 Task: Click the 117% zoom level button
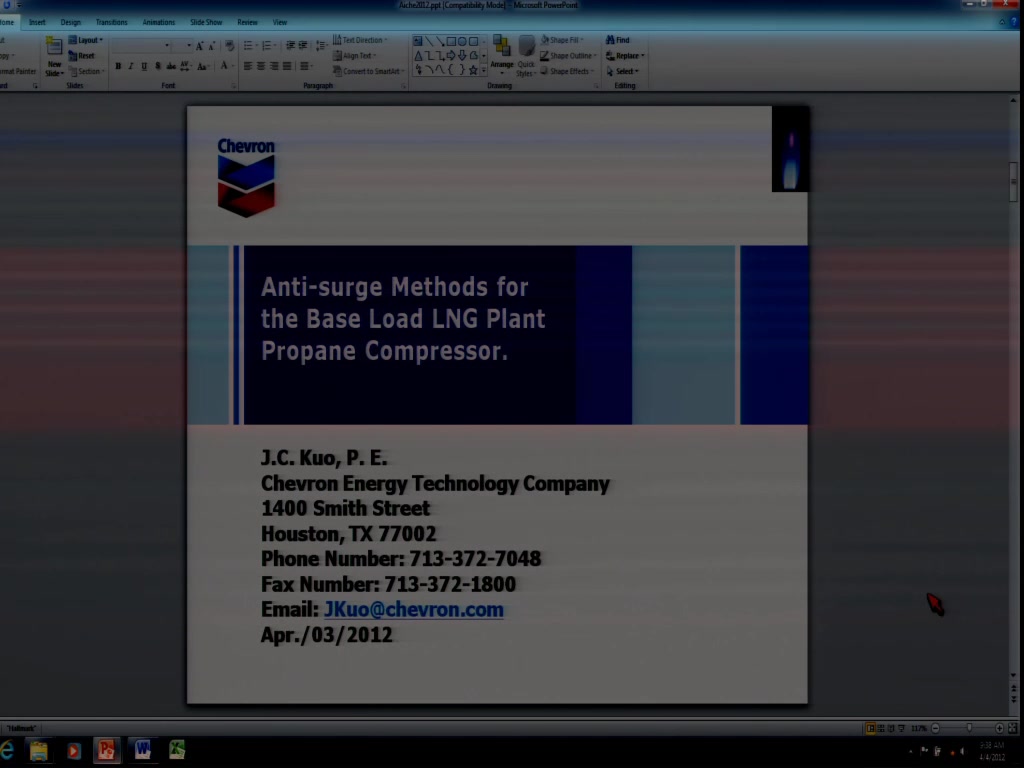pyautogui.click(x=919, y=728)
